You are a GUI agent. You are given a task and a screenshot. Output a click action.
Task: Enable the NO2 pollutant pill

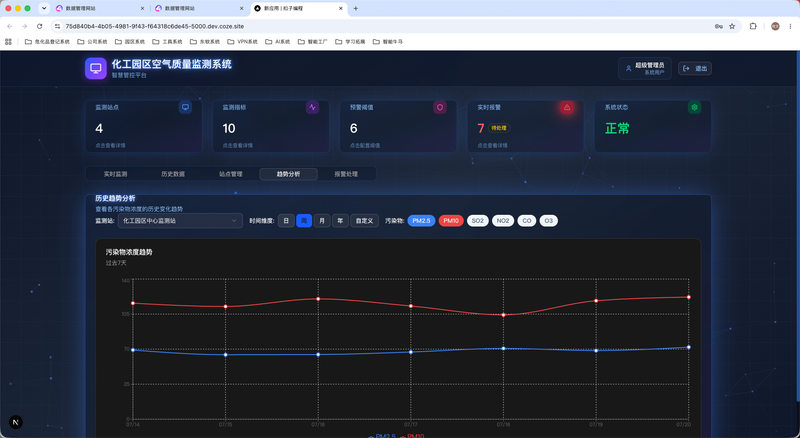click(x=503, y=221)
